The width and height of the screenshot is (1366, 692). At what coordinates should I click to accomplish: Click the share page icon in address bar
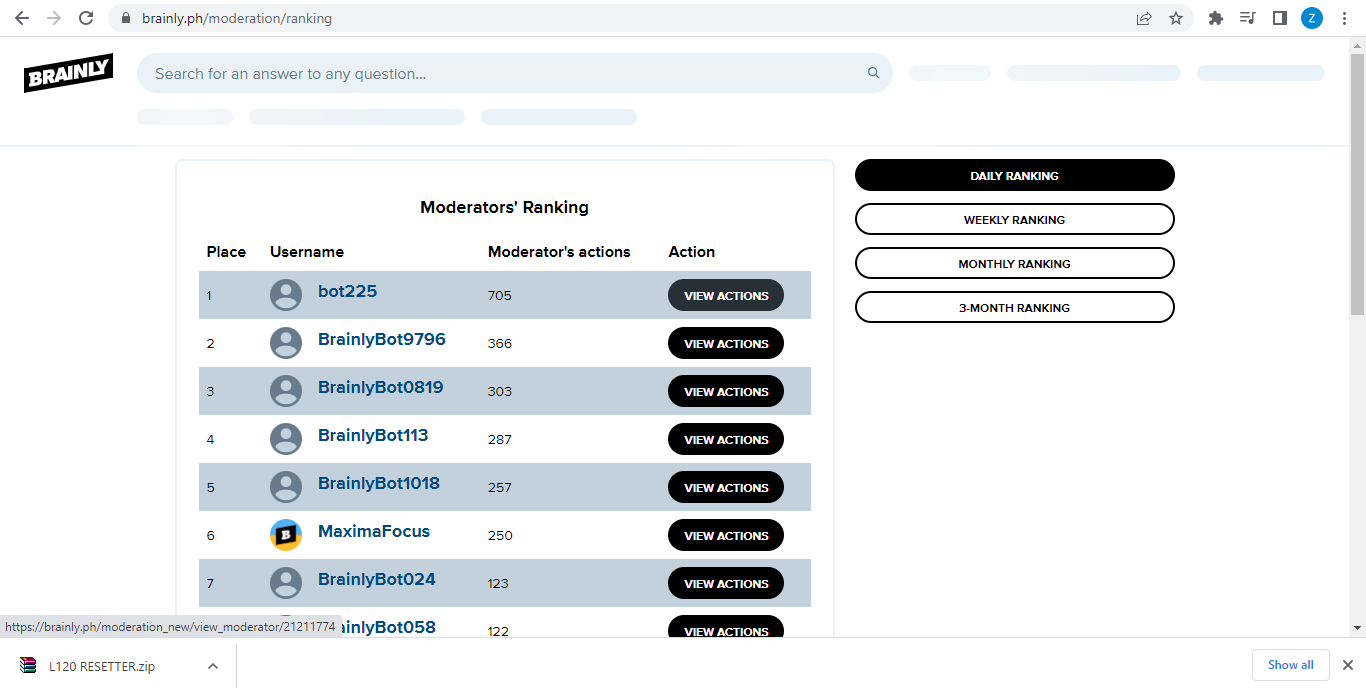(x=1144, y=18)
